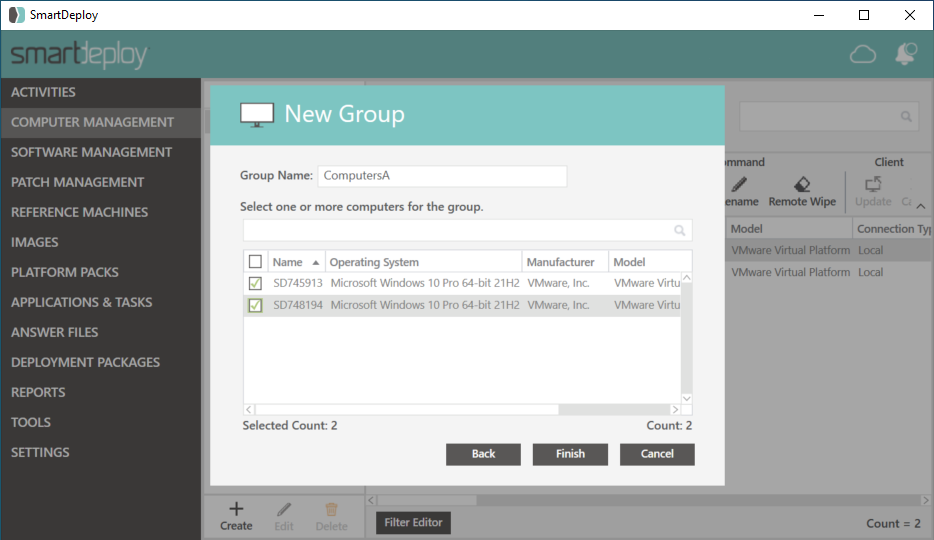Sort by Operating System column header
Image resolution: width=934 pixels, height=540 pixels.
424,262
